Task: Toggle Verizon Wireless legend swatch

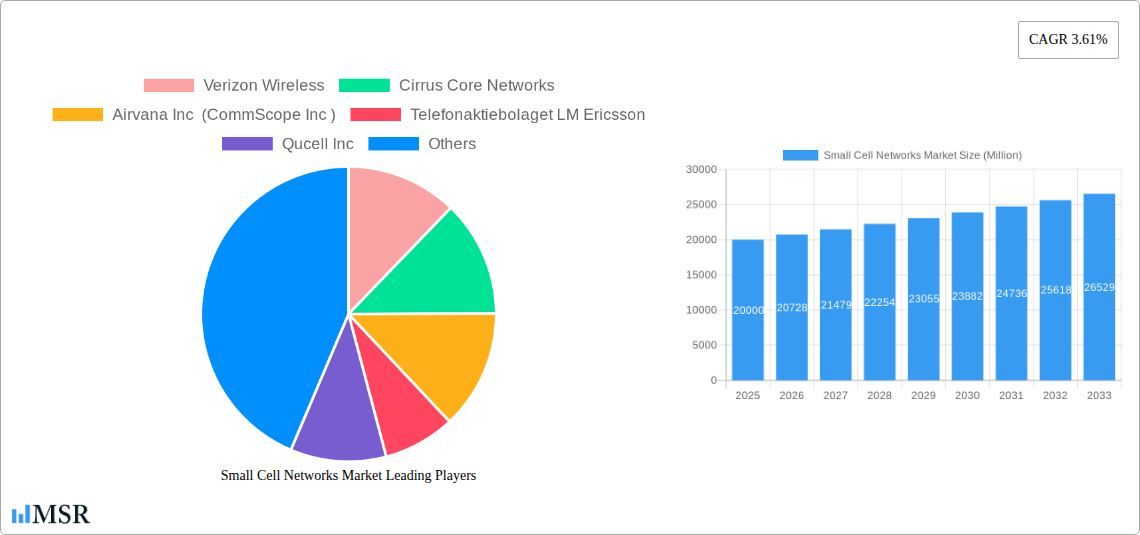Action: point(169,86)
